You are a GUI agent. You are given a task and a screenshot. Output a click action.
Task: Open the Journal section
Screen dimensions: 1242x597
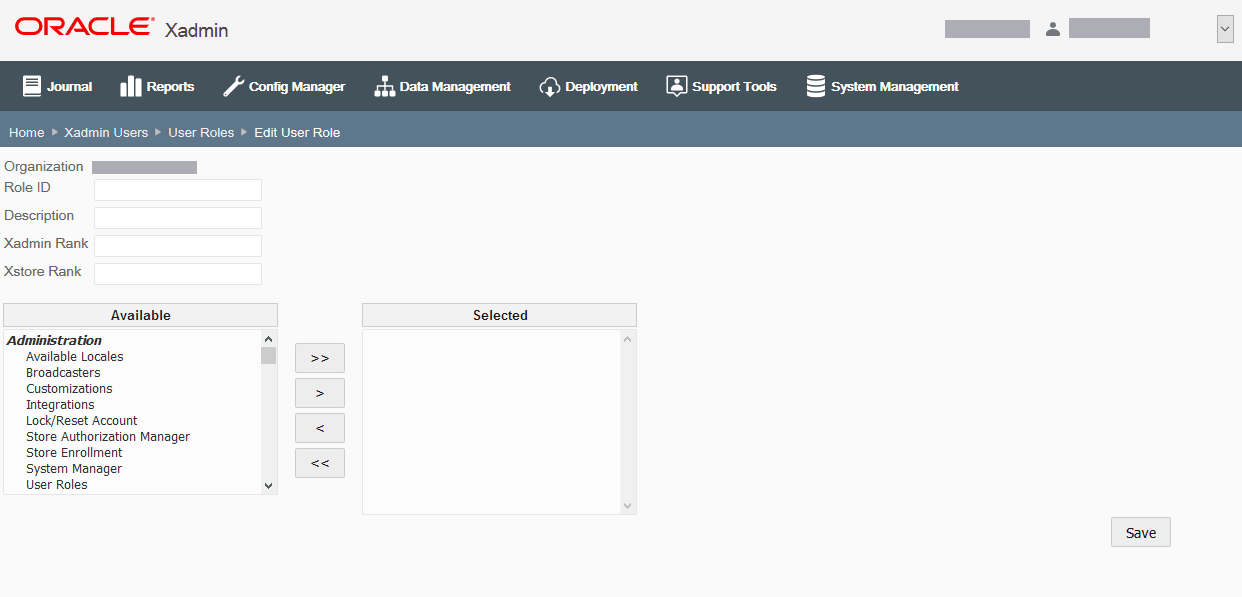coord(57,86)
